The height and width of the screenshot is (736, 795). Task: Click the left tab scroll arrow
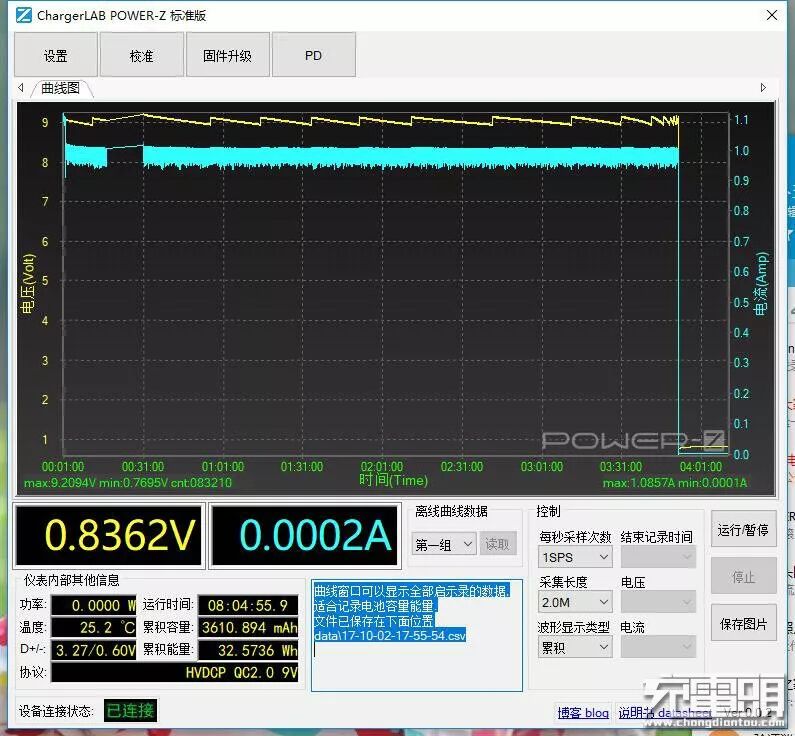(x=21, y=88)
